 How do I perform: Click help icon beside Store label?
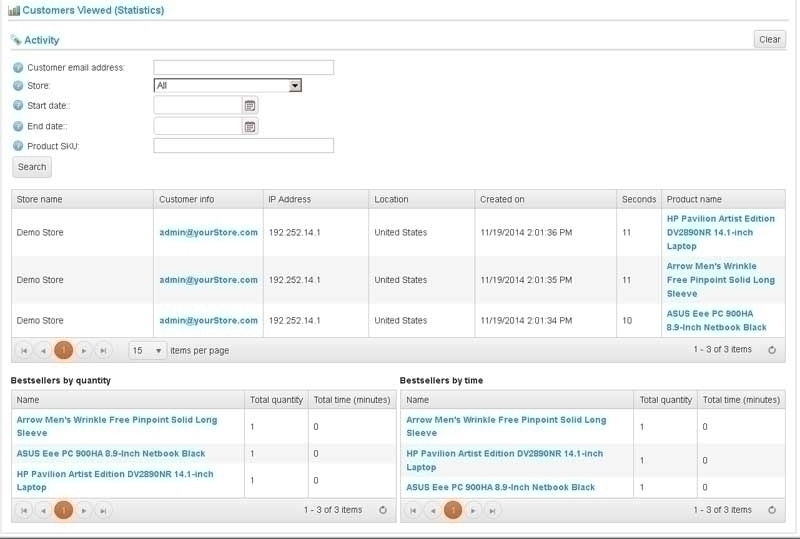point(18,86)
